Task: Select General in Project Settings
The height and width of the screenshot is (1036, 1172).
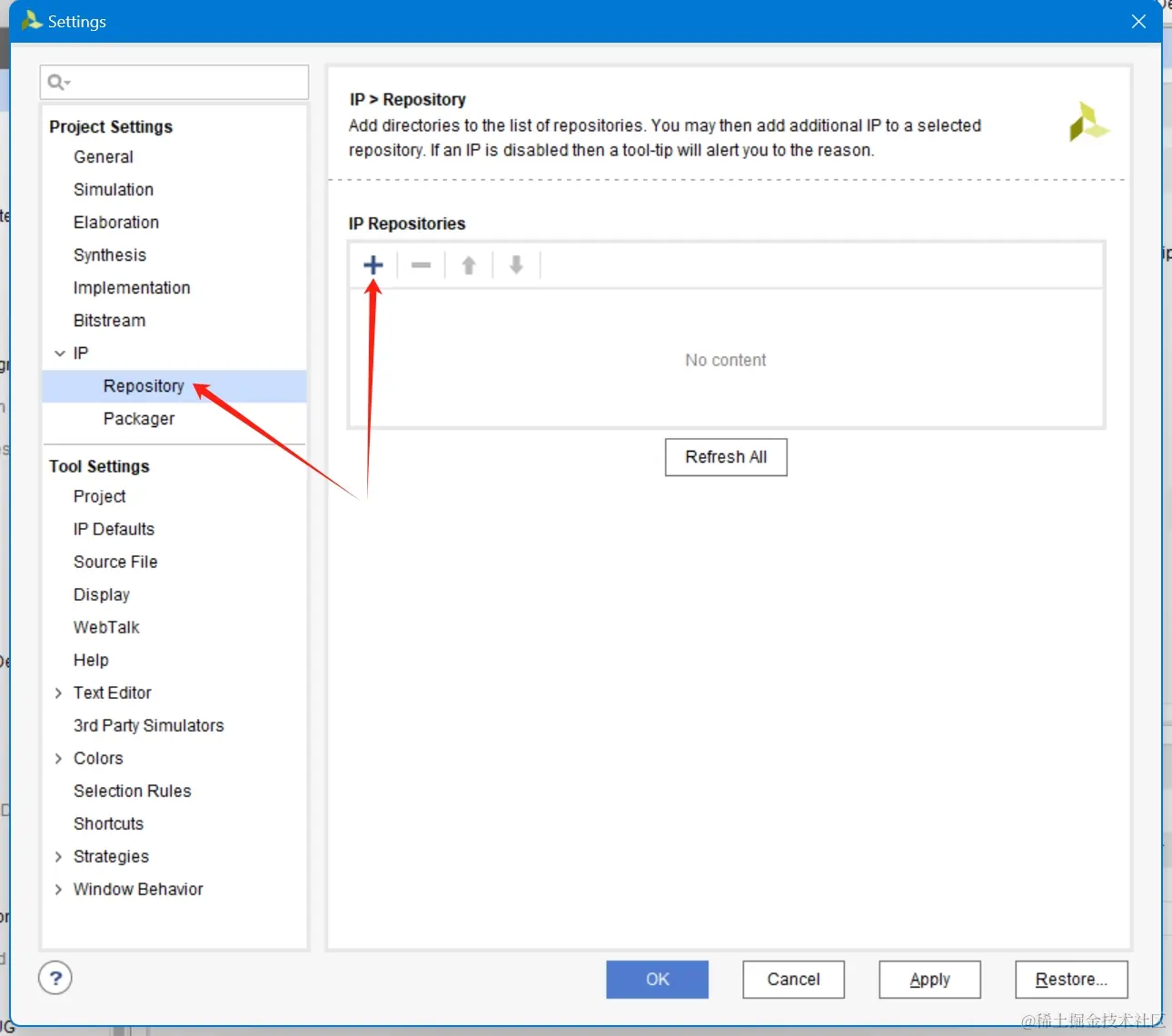Action: 104,157
